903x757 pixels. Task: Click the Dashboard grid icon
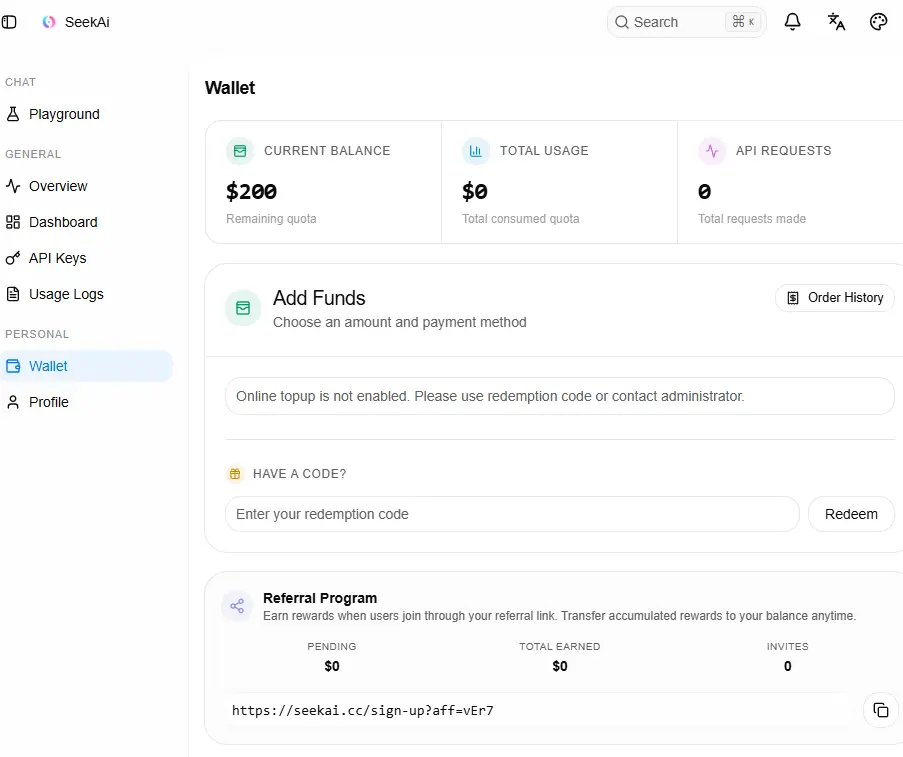(13, 222)
